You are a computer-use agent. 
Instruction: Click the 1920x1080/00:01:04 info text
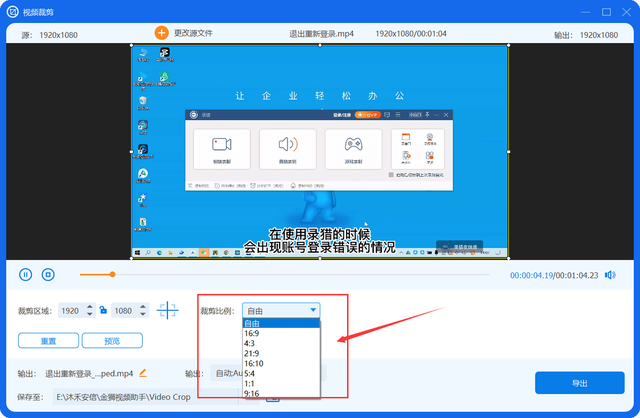[x=411, y=34]
